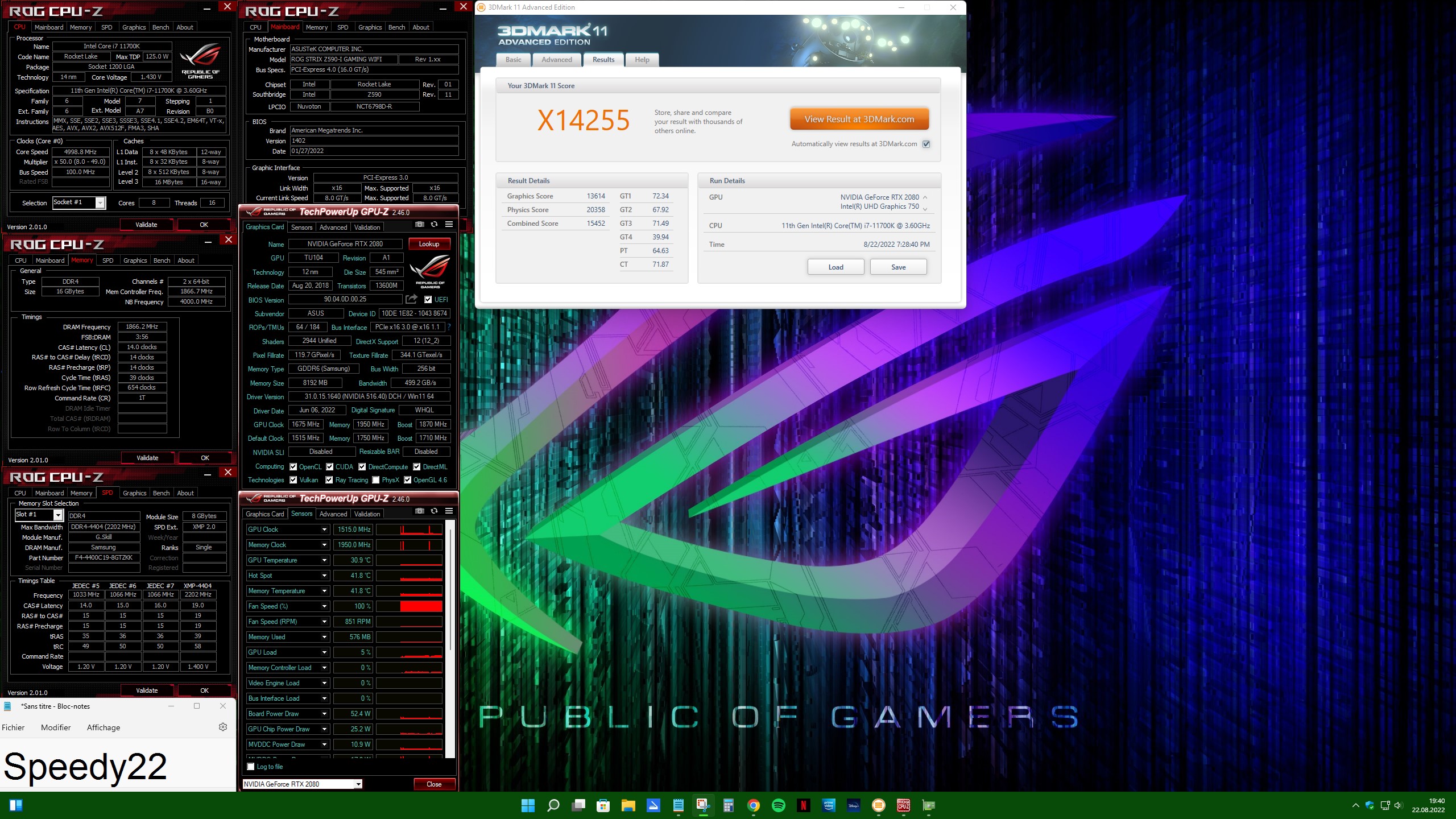Toggle CUDA checkbox in GPU-Z
This screenshot has width=1456, height=819.
coord(330,467)
